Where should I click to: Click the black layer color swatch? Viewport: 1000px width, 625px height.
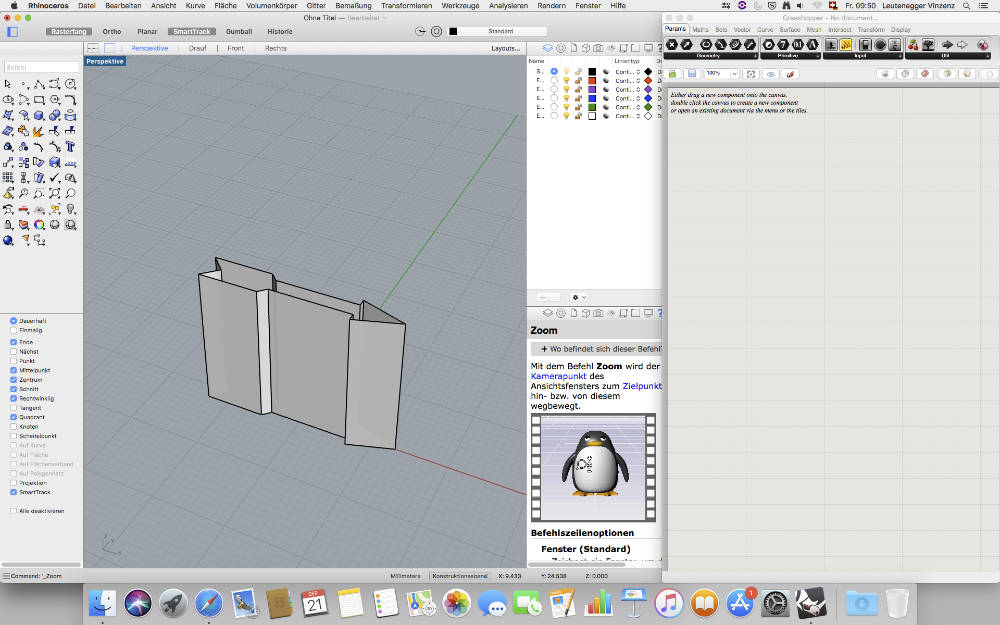tap(592, 72)
